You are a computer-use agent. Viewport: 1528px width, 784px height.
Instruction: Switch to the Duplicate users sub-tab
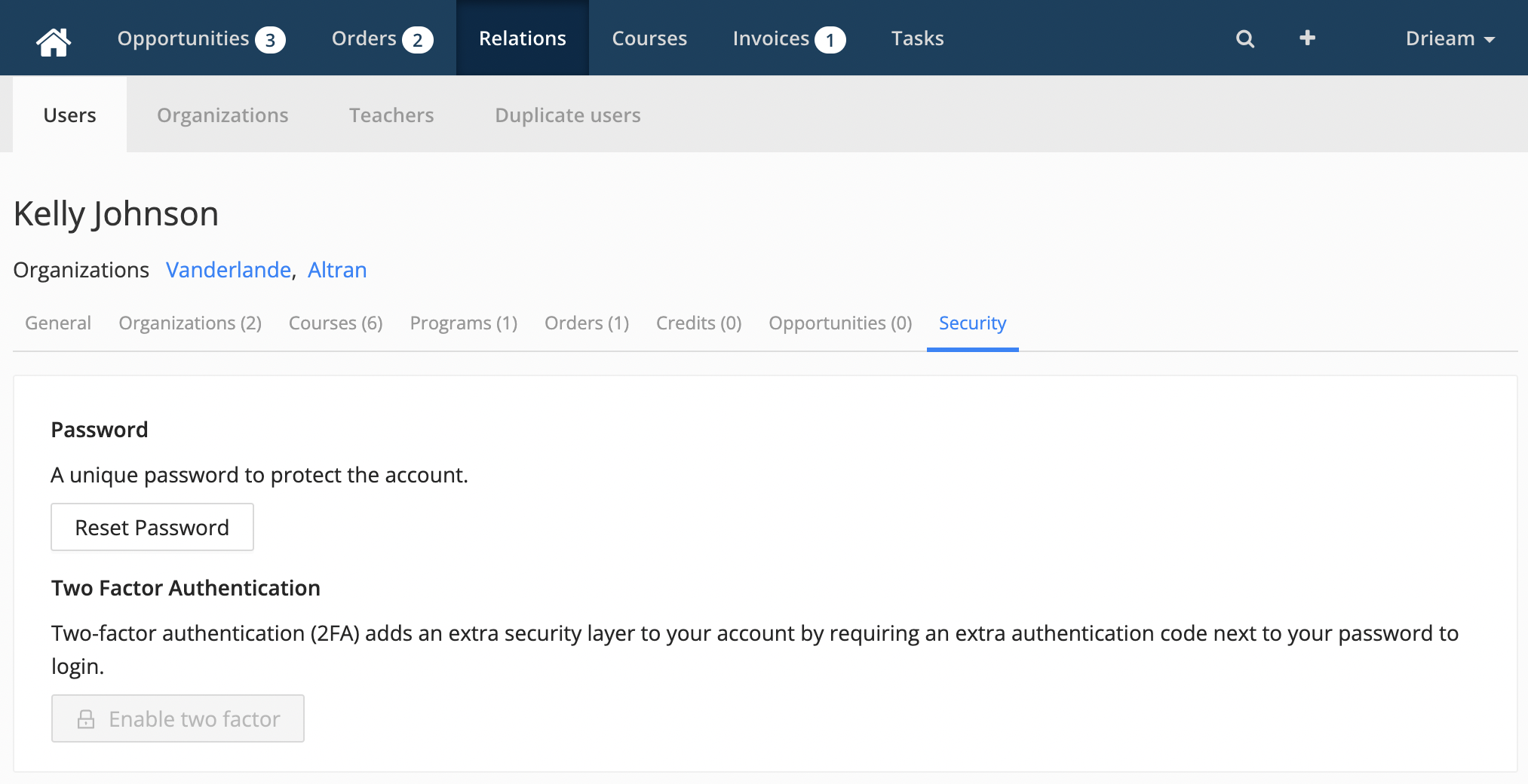coord(568,115)
